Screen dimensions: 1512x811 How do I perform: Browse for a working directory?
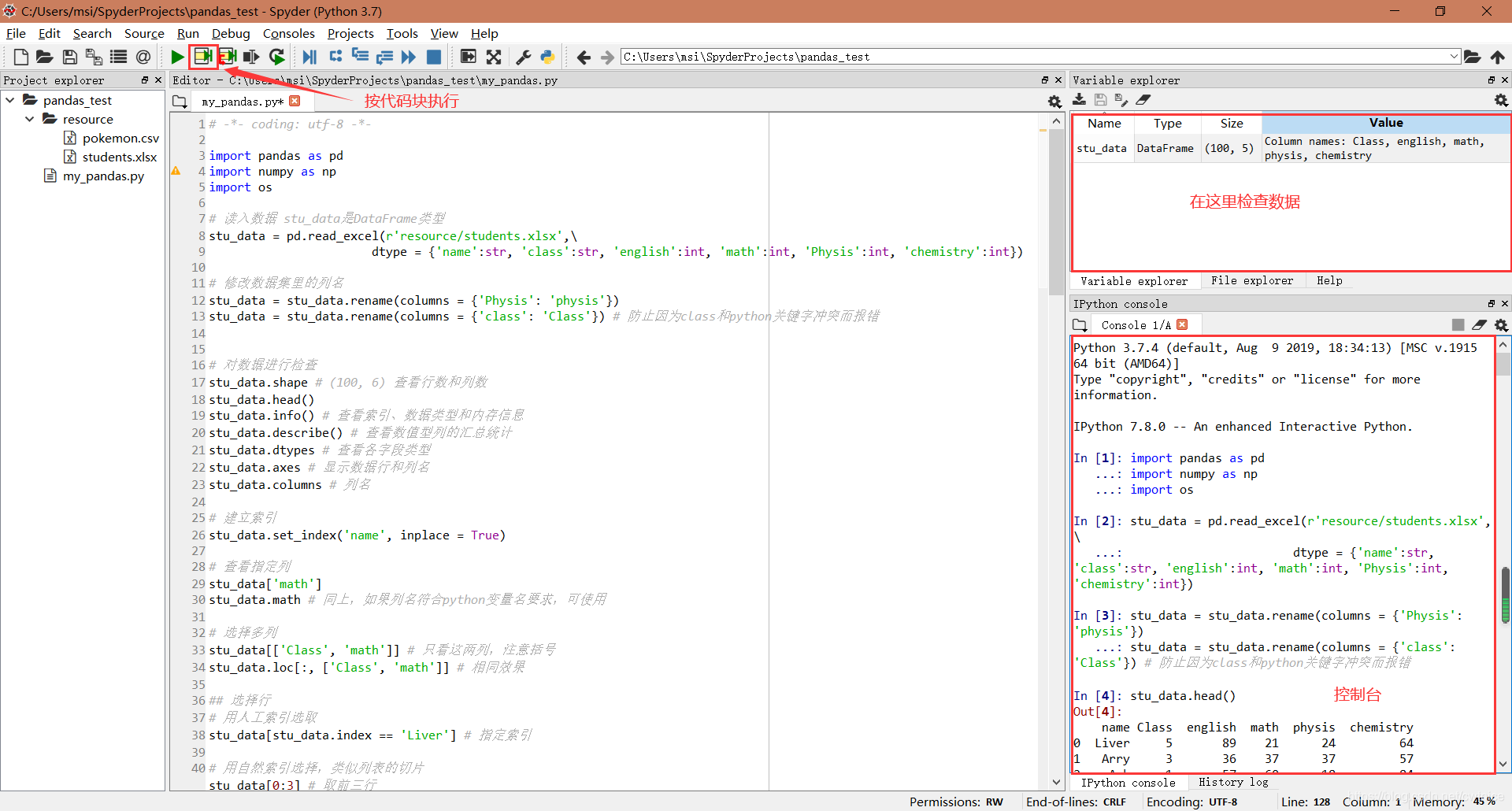(x=1473, y=57)
